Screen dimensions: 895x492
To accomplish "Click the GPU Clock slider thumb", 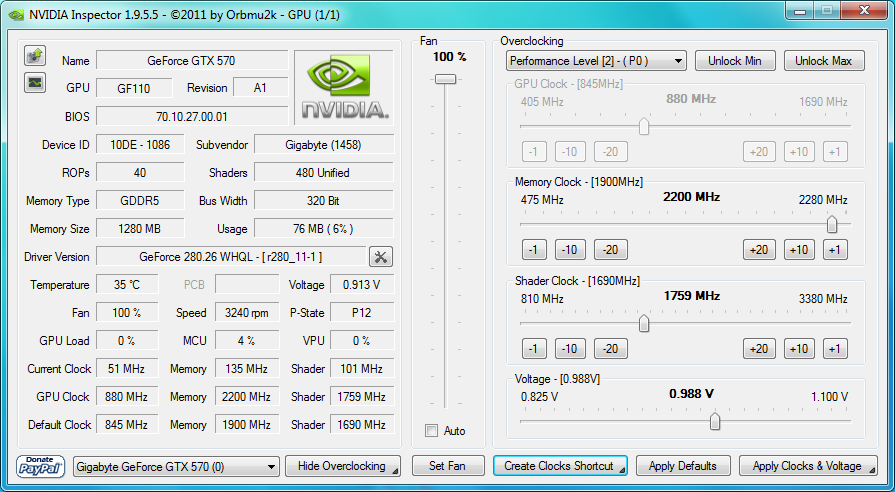I will [644, 126].
